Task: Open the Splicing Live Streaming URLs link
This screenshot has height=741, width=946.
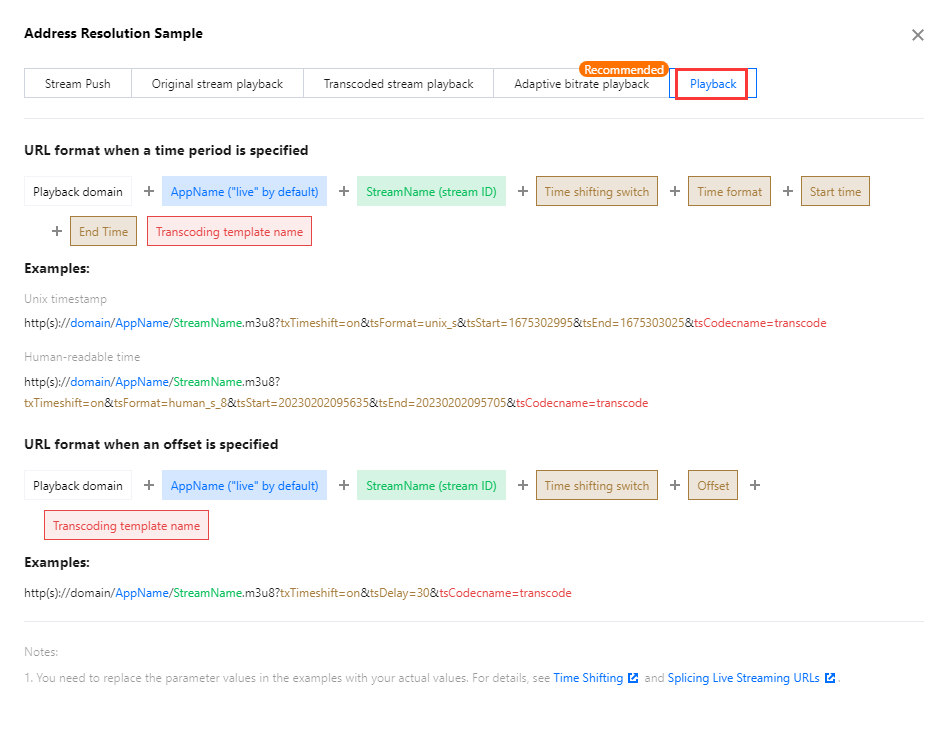Action: pyautogui.click(x=743, y=678)
